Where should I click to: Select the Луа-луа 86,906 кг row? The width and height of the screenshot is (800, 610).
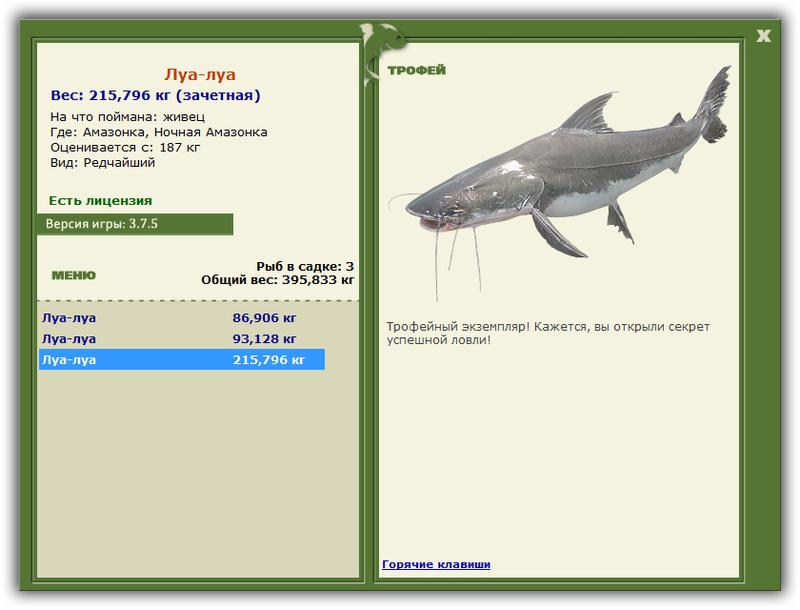182,318
